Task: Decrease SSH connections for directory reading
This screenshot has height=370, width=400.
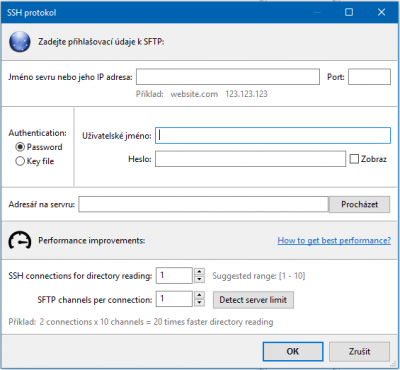Action: (199, 279)
